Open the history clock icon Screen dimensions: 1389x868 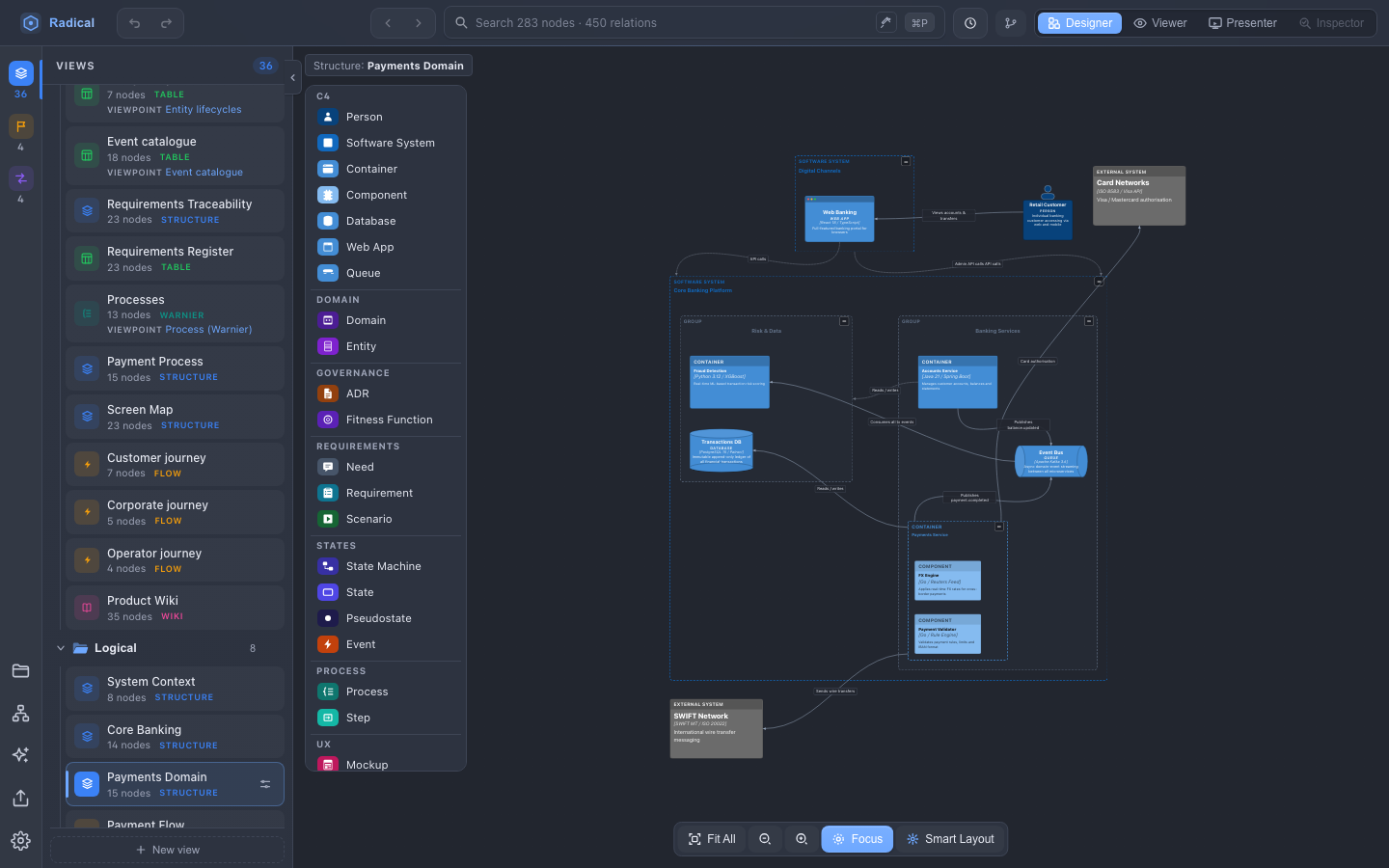pos(970,23)
